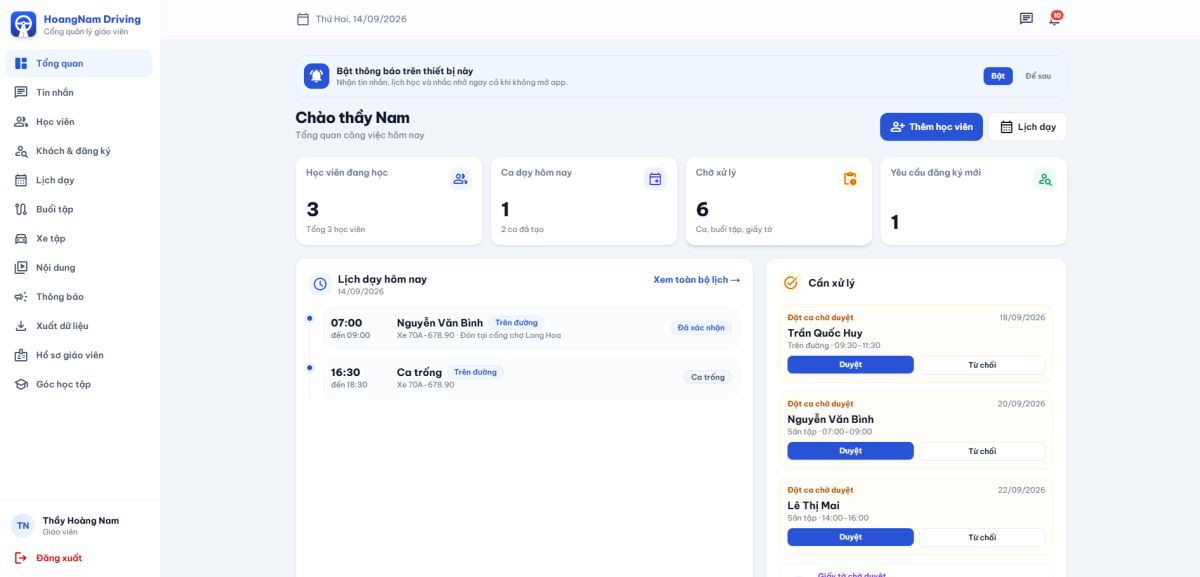Image resolution: width=1200 pixels, height=577 pixels.
Task: Dismiss the banner with Để sau
Action: click(x=1038, y=76)
